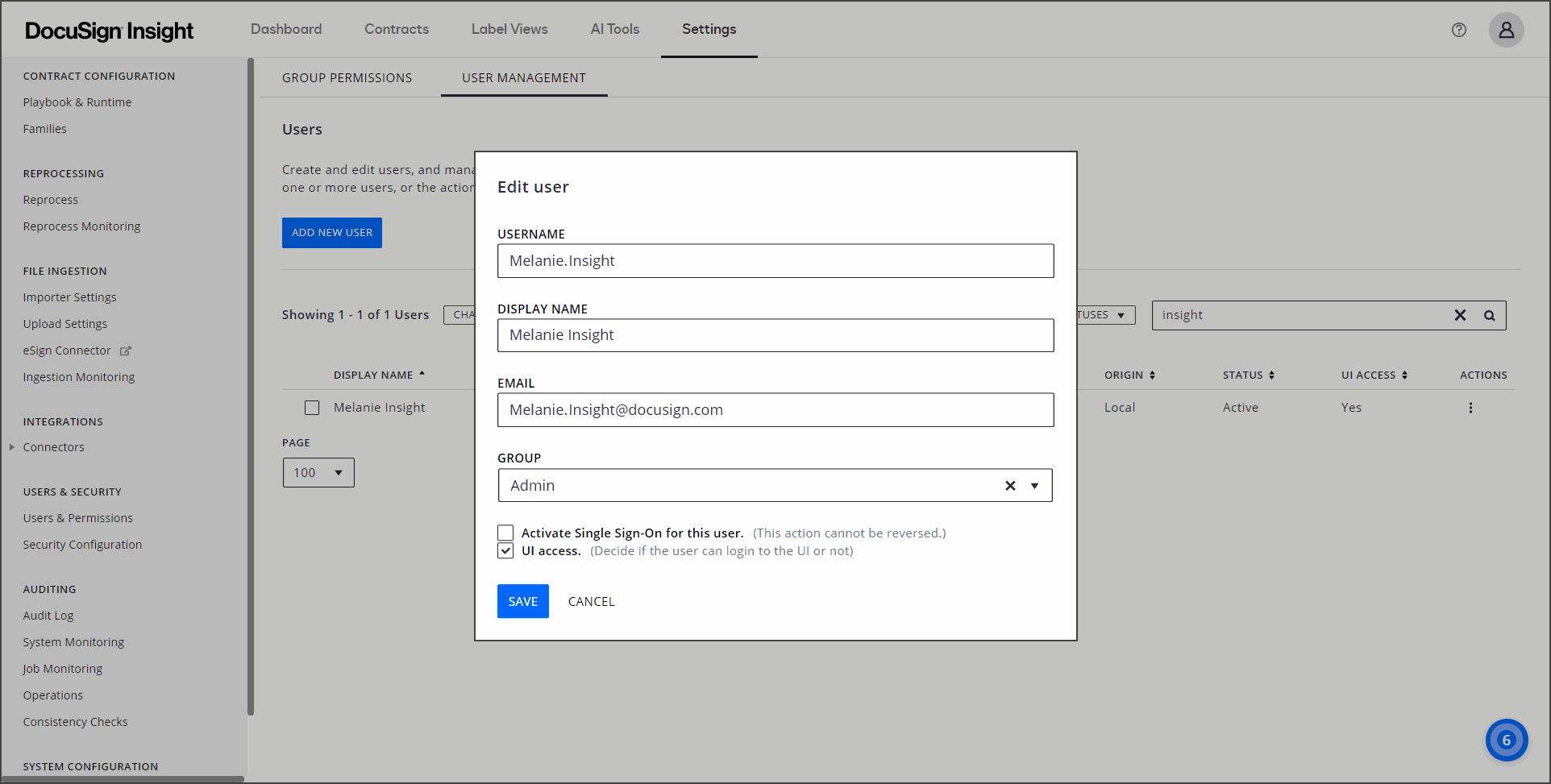
Task: Select the User Management tab
Action: [x=524, y=78]
